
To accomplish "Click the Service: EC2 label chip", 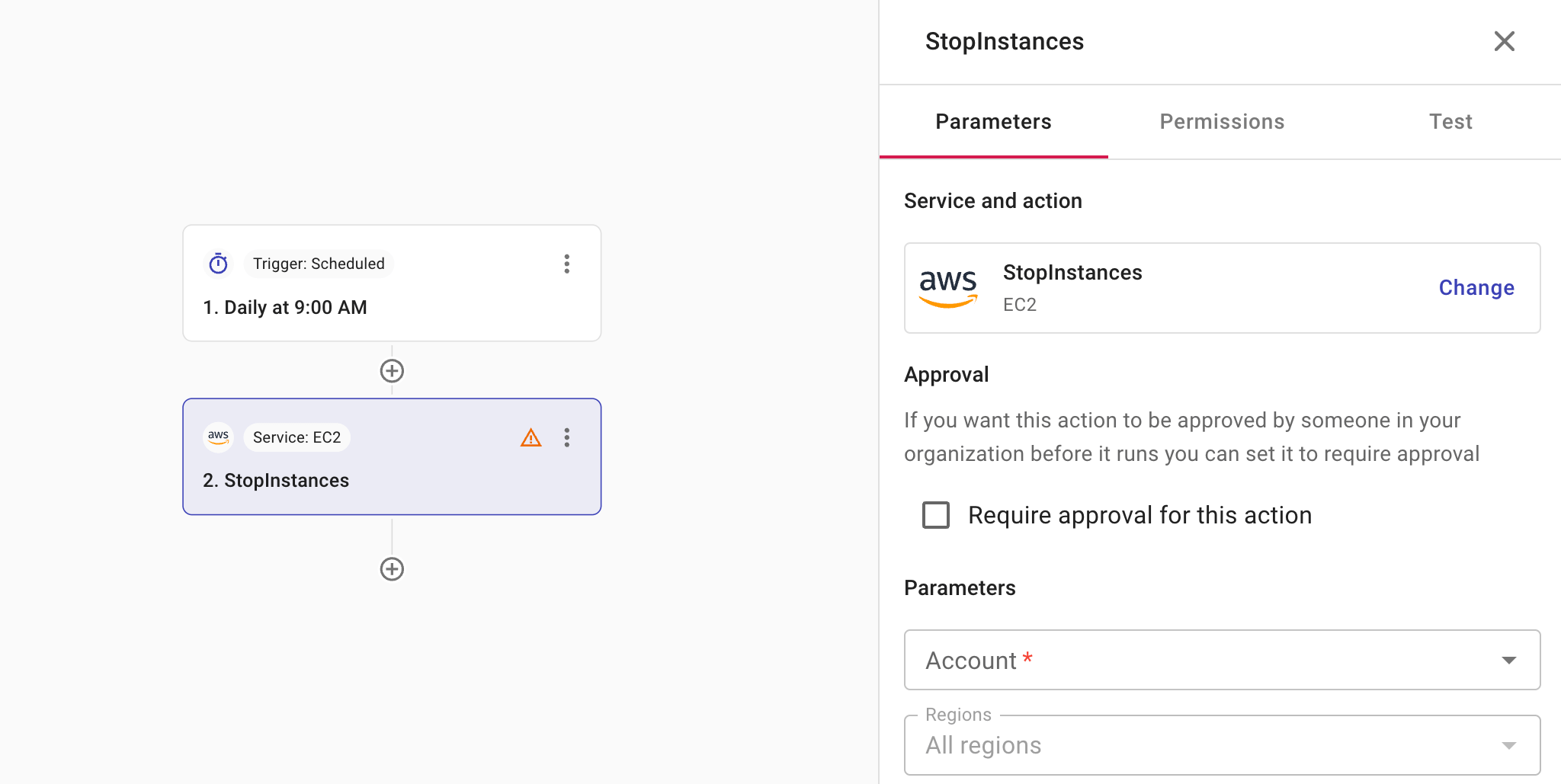I will (296, 437).
